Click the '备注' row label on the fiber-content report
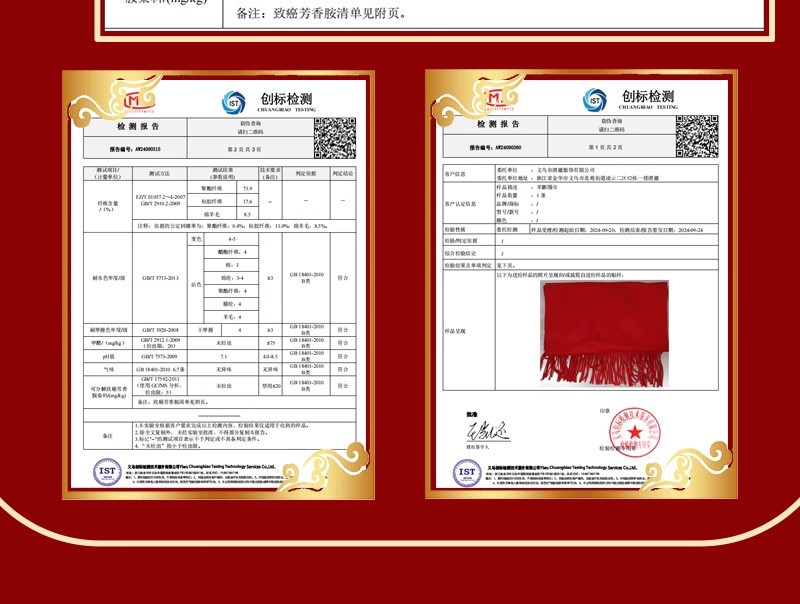Viewport: 800px width, 604px height. coord(108,436)
